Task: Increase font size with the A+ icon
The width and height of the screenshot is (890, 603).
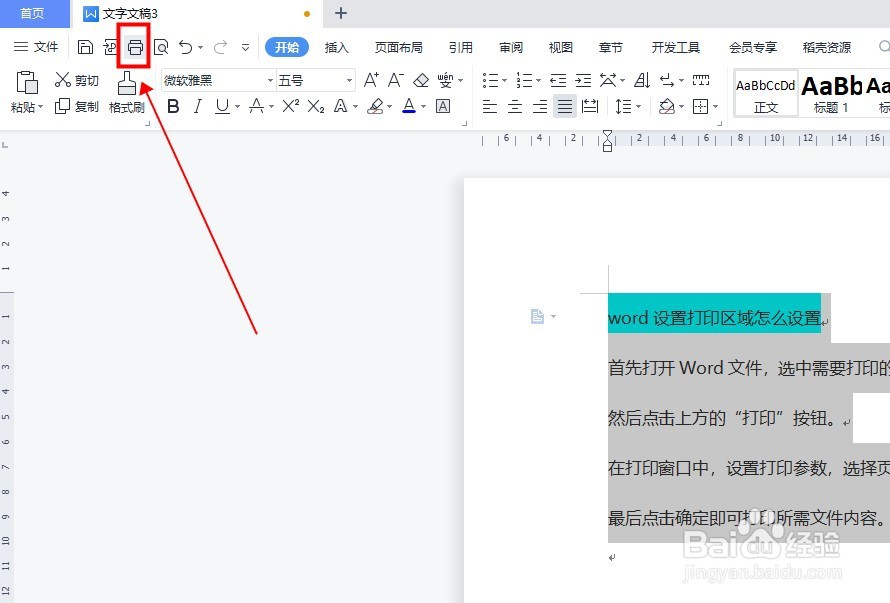Action: pyautogui.click(x=371, y=80)
